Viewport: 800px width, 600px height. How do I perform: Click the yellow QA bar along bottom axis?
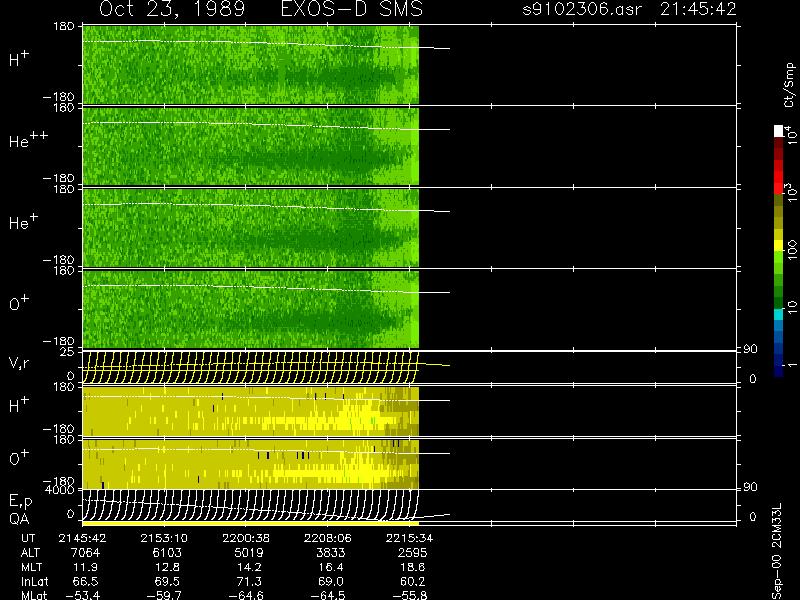251,523
